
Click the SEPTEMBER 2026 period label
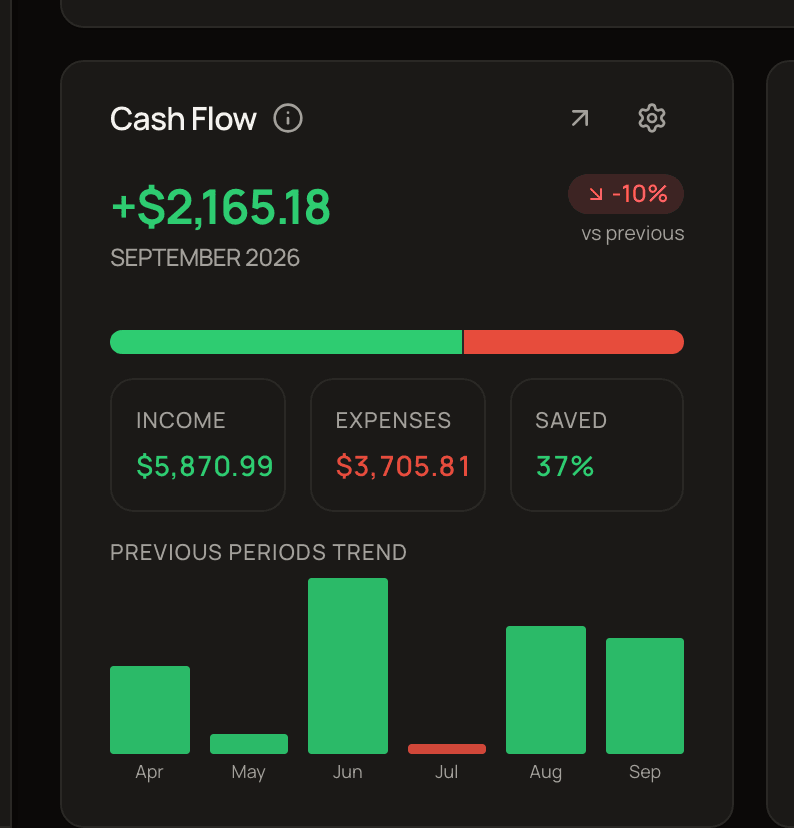pyautogui.click(x=205, y=258)
